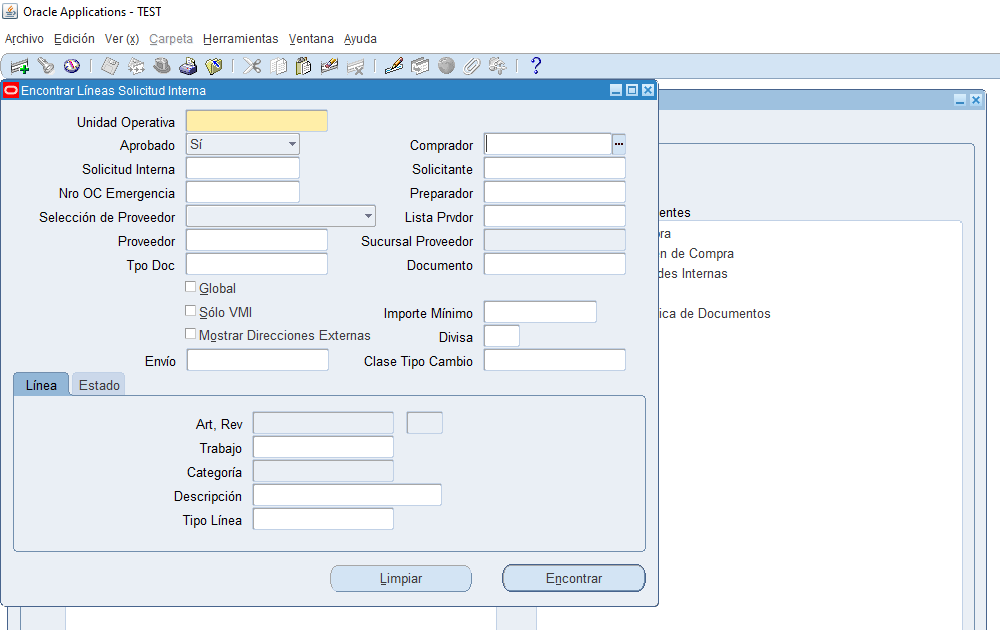This screenshot has height=630, width=1000.
Task: Click the Print icon in toolbar
Action: point(188,66)
